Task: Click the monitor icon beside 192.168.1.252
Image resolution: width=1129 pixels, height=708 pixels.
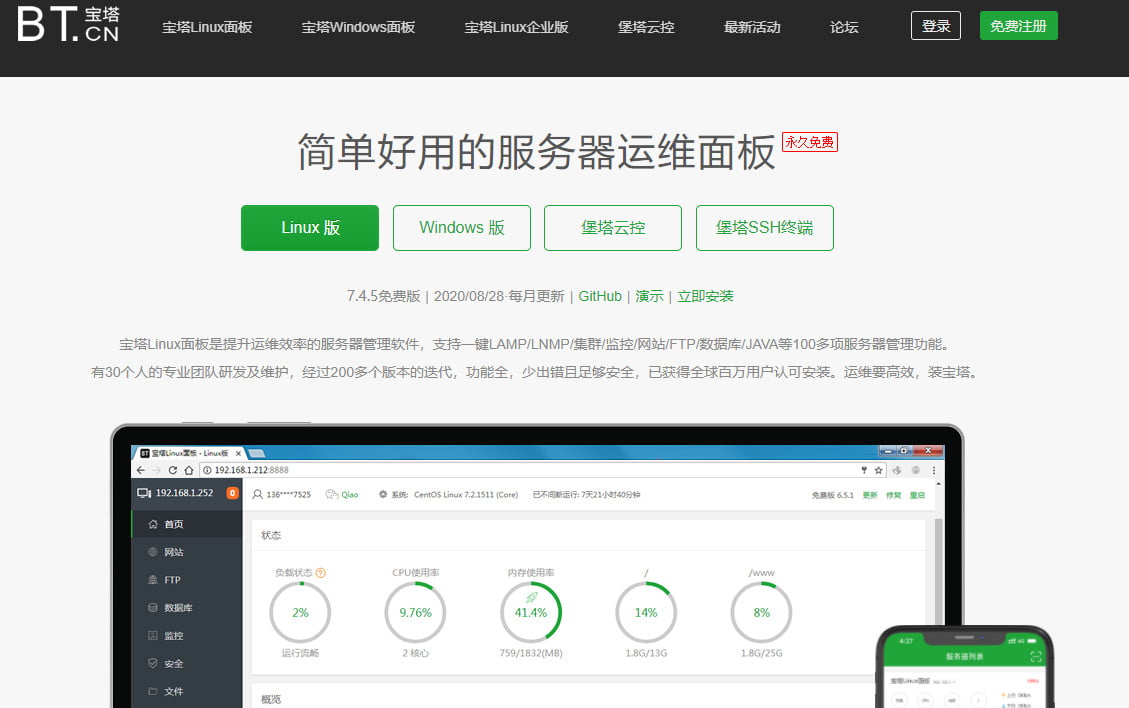Action: (x=144, y=493)
